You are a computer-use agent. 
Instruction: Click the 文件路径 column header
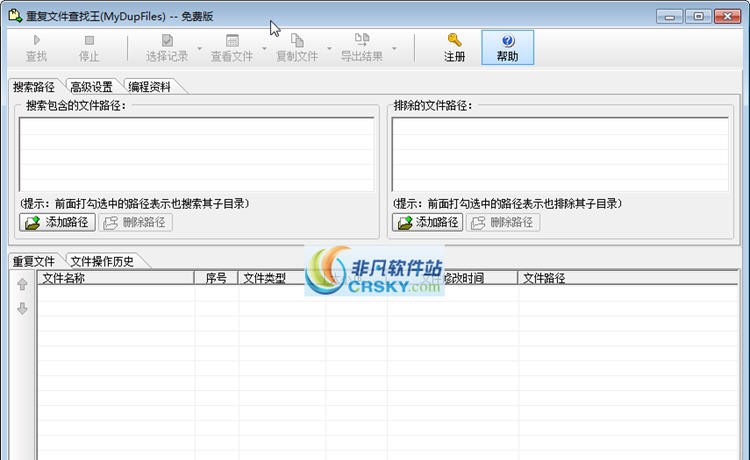click(628, 278)
